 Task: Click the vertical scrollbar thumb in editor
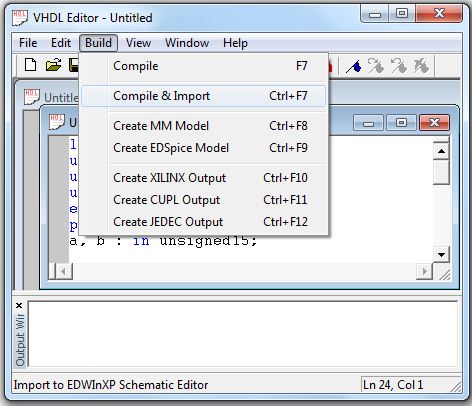441,172
